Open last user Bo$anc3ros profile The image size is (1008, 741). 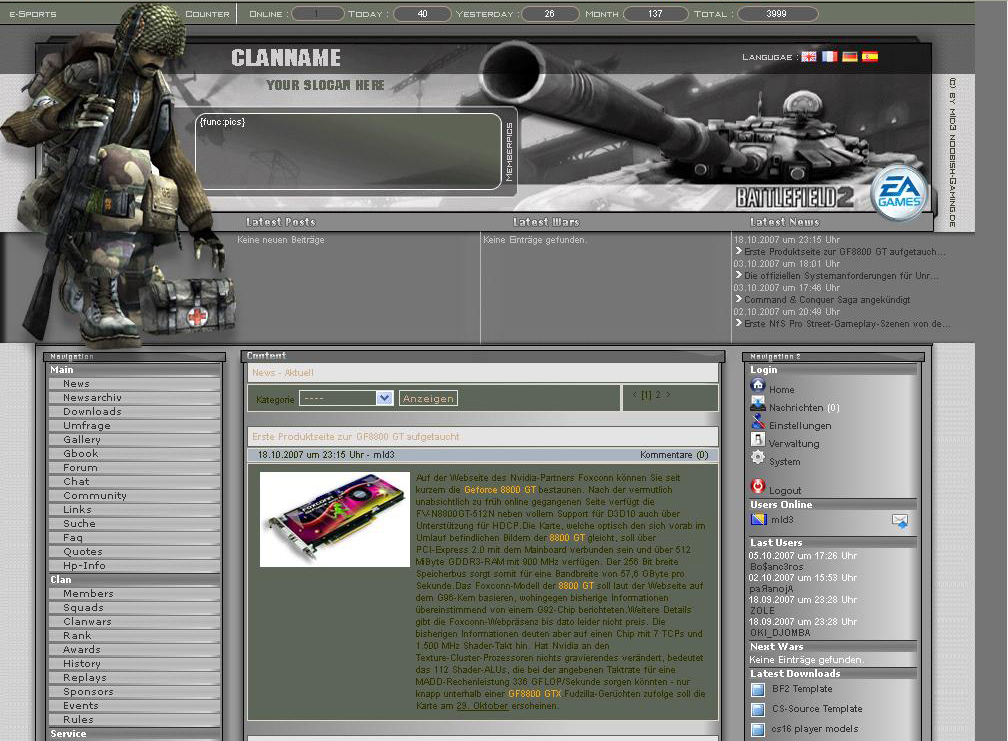pyautogui.click(x=777, y=567)
